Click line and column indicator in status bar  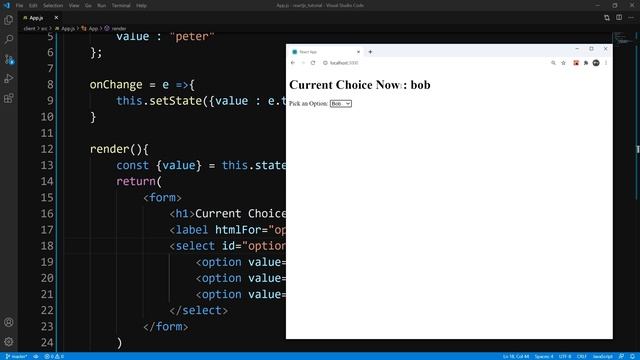point(516,356)
